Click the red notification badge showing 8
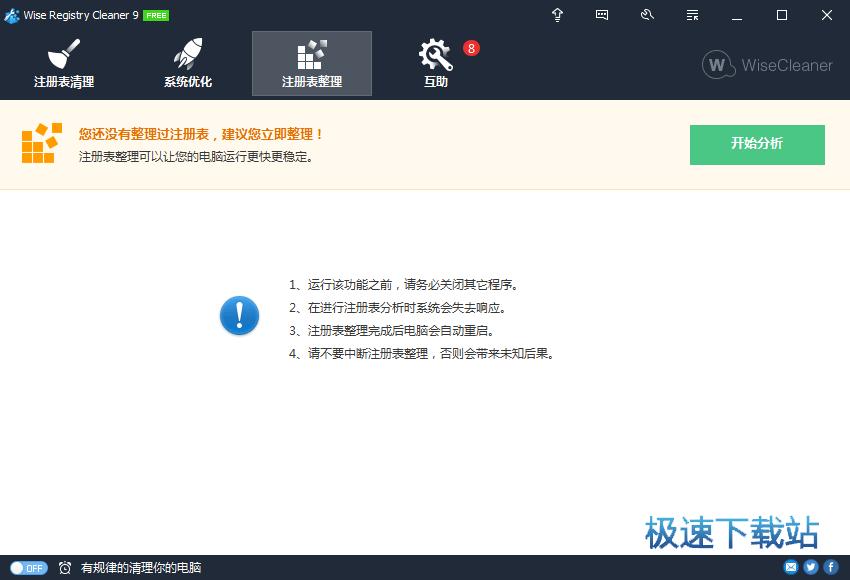 point(471,48)
